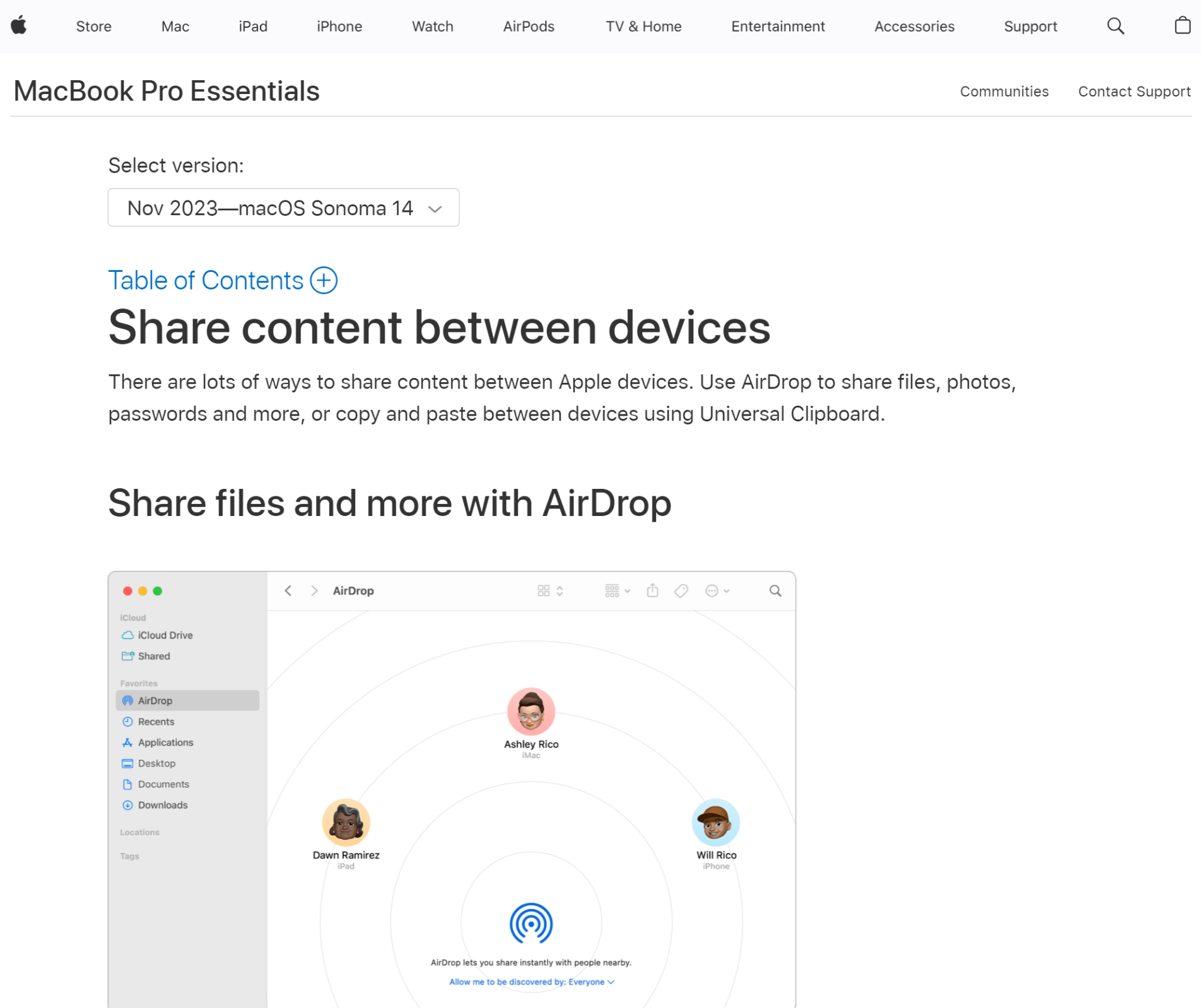
Task: Click the blue AirDrop radar icon
Action: point(531,923)
